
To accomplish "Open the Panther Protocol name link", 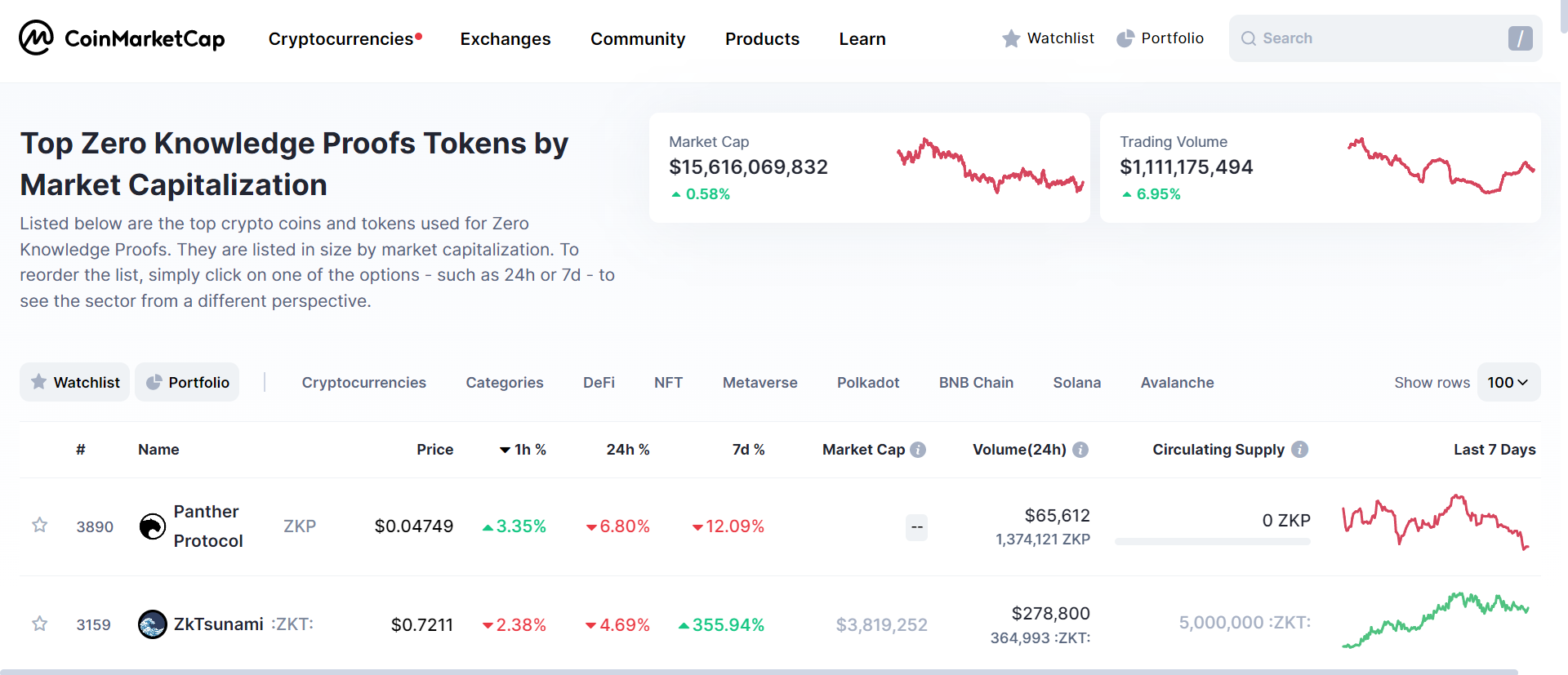I will (208, 526).
